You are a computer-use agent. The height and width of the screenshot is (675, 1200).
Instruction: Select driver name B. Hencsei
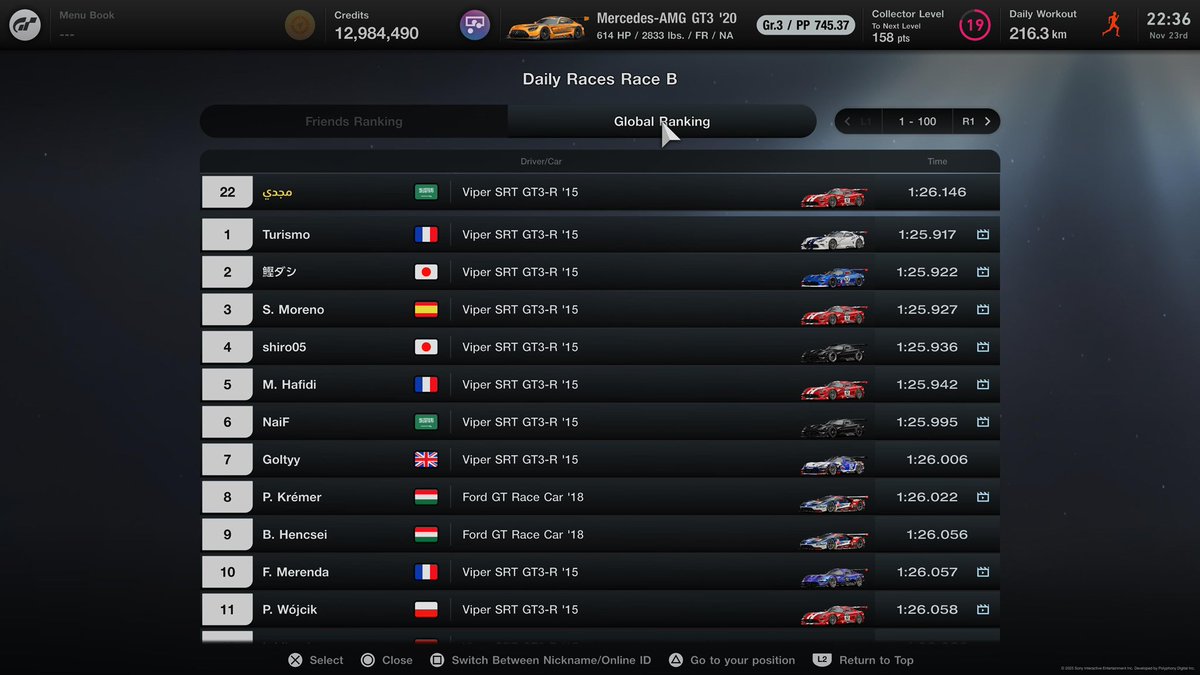tap(294, 535)
